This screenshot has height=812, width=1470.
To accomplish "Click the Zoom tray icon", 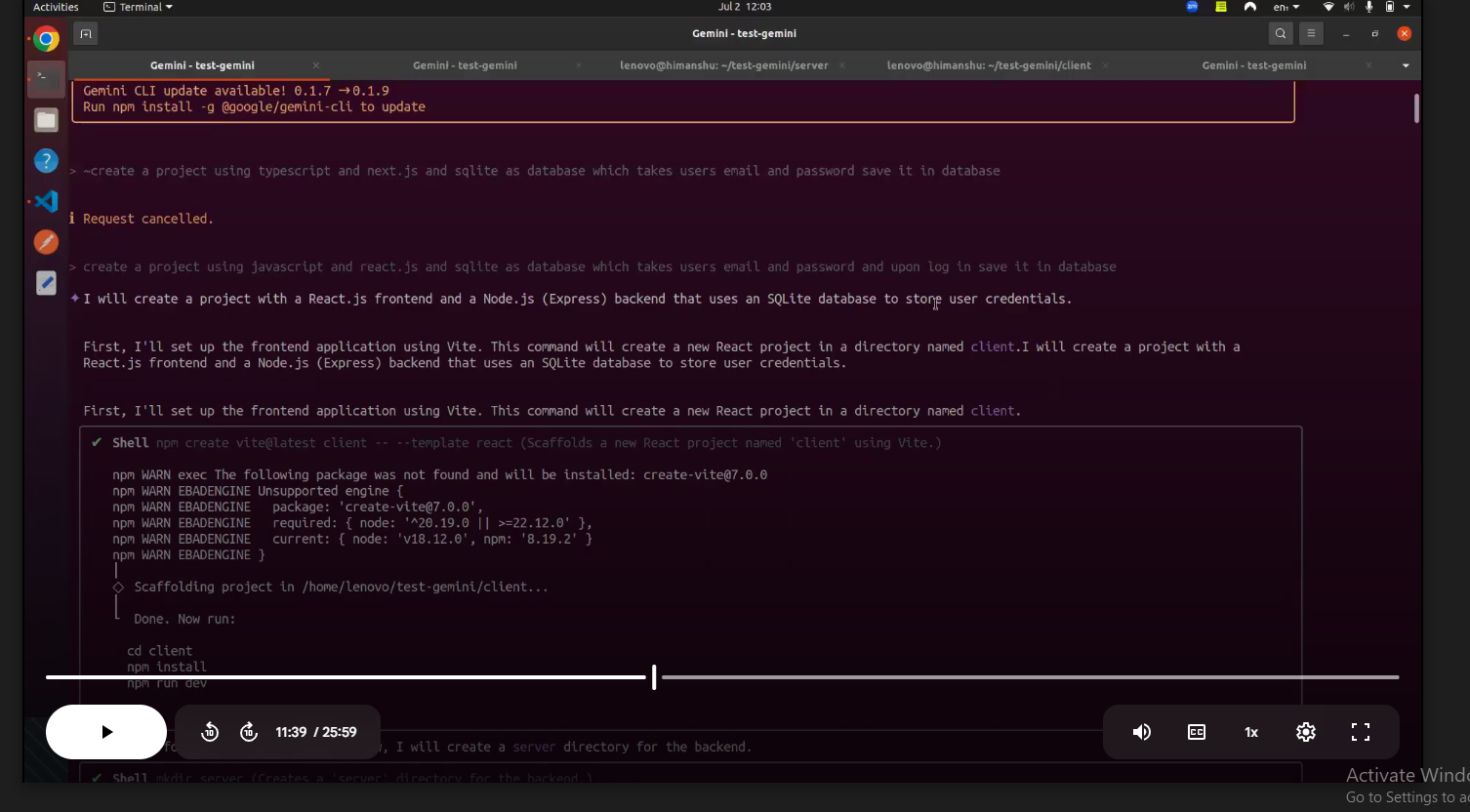I will tap(1192, 7).
